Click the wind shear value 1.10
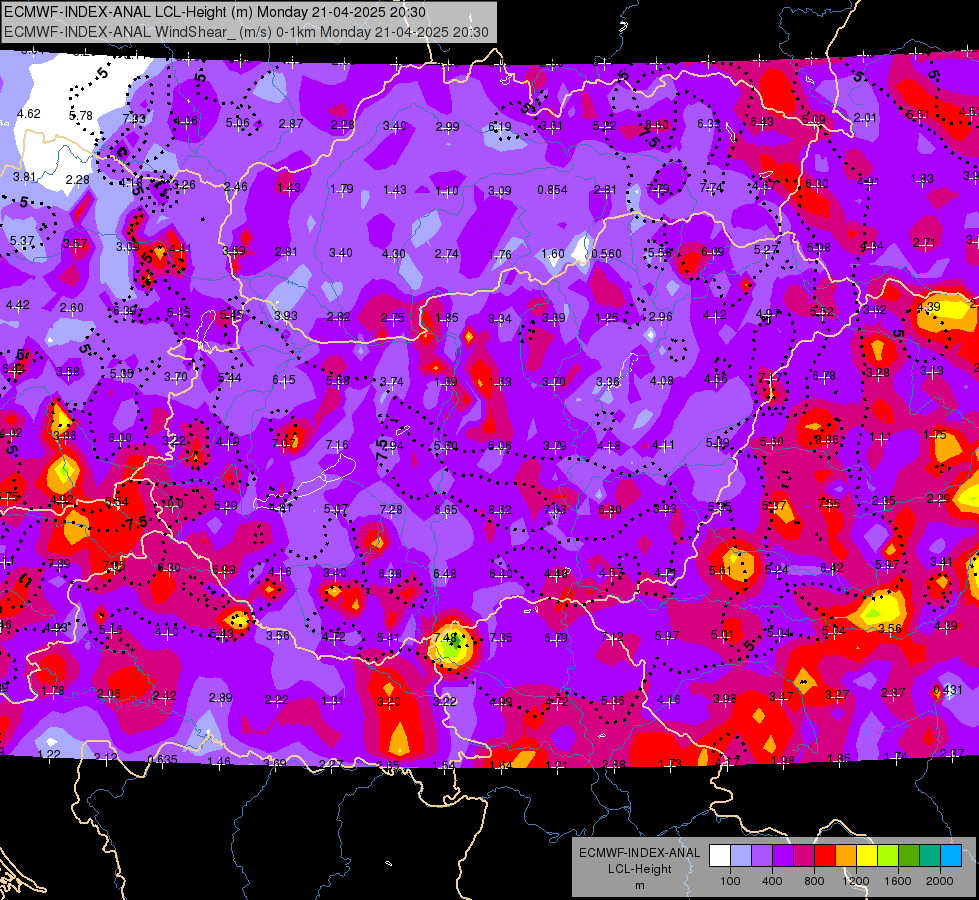 447,190
